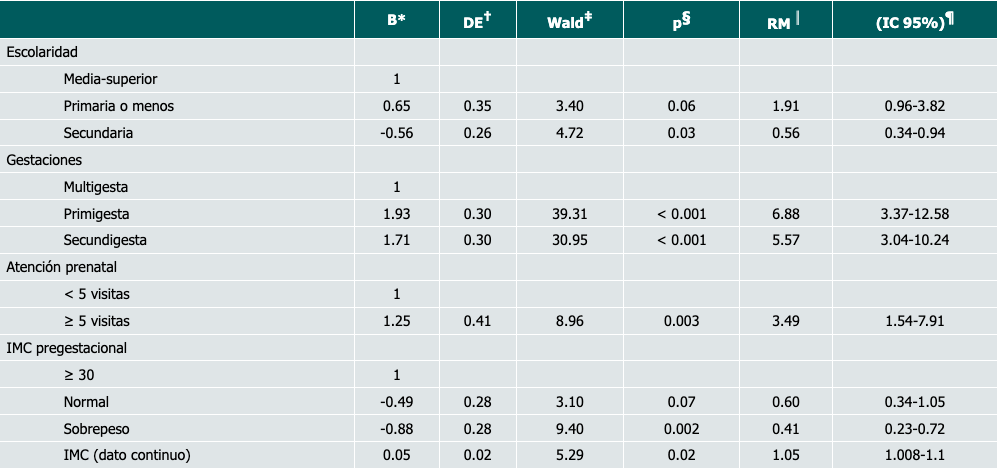Click the Secundigesta row label

coord(105,240)
